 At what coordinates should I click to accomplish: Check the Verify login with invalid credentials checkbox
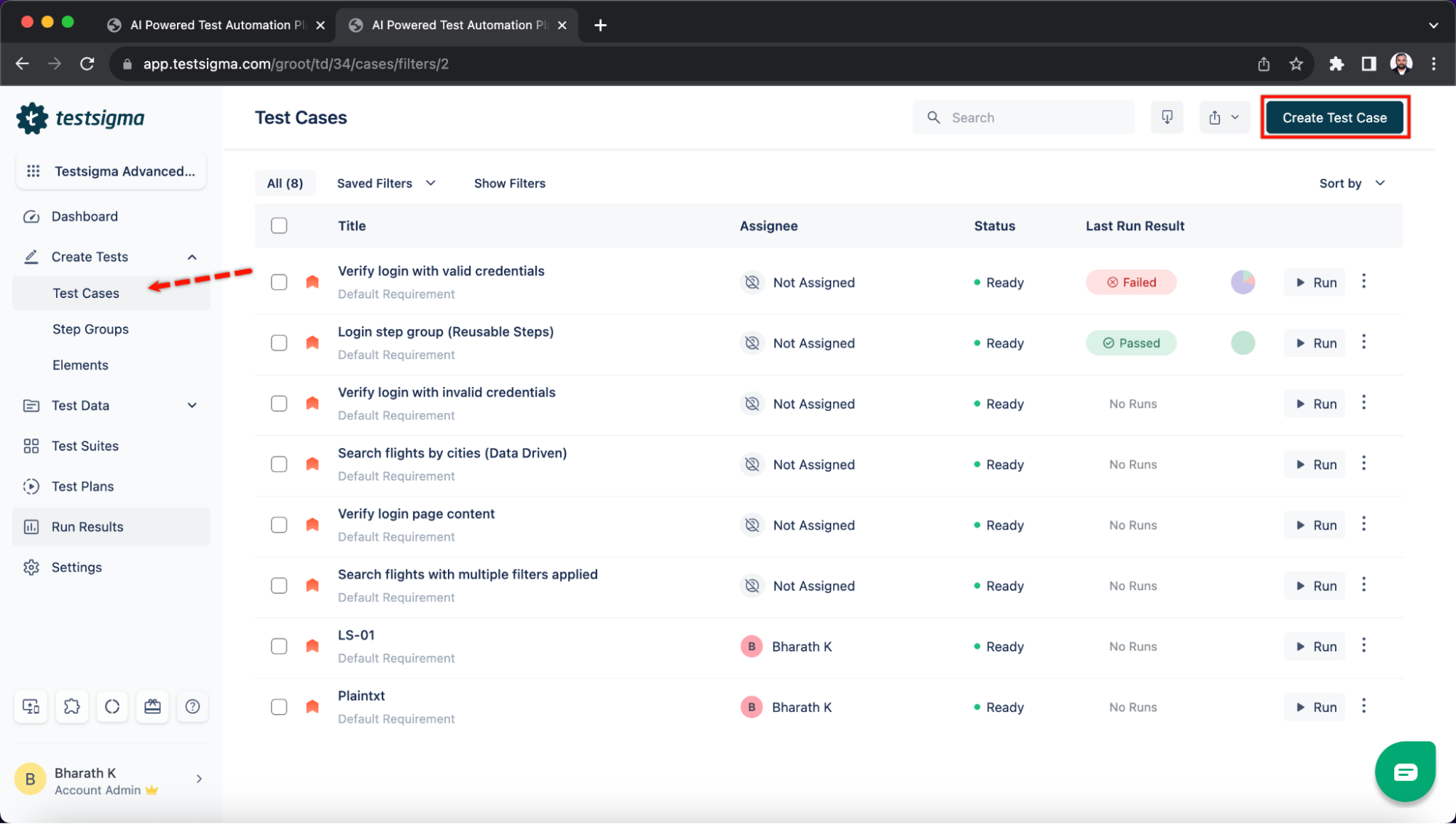coord(279,404)
